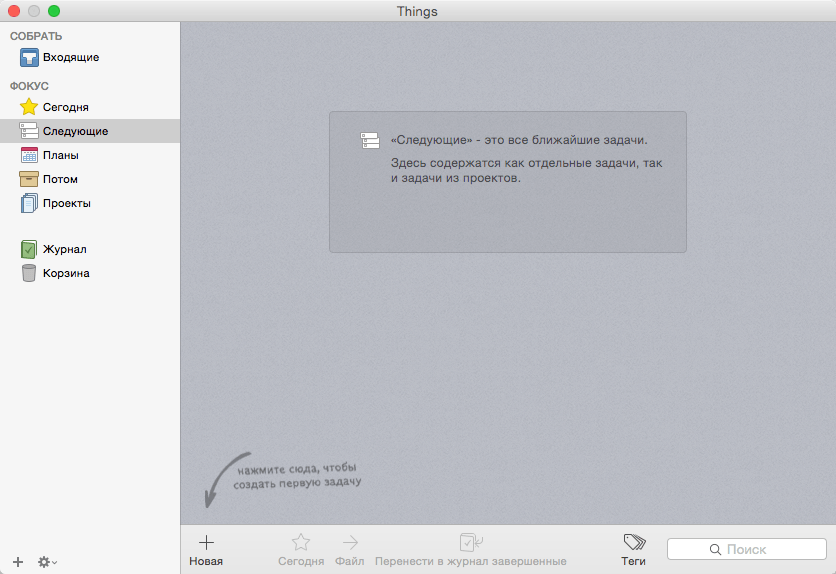Click the Корзина trash can icon
The height and width of the screenshot is (574, 836).
(29, 273)
